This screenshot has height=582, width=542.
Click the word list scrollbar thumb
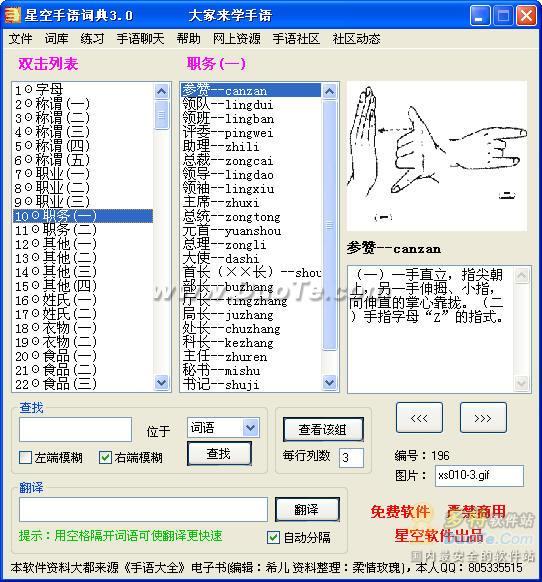point(330,225)
